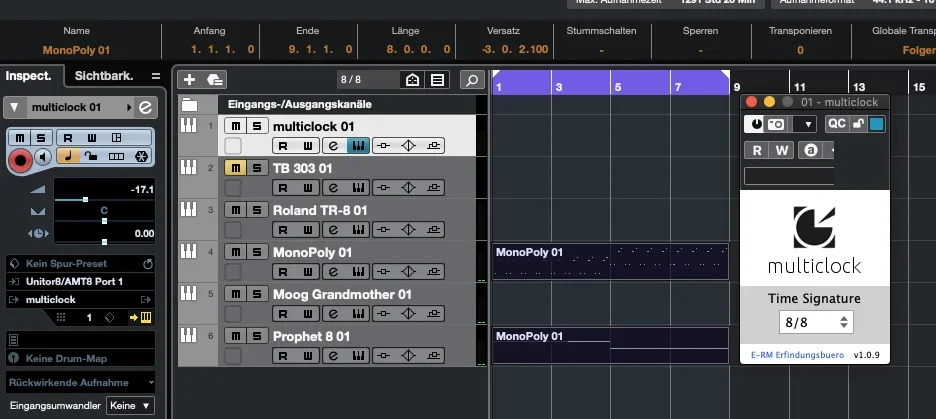Open the Time Signature 8/8 selector
Image resolution: width=936 pixels, height=419 pixels.
pyautogui.click(x=817, y=322)
